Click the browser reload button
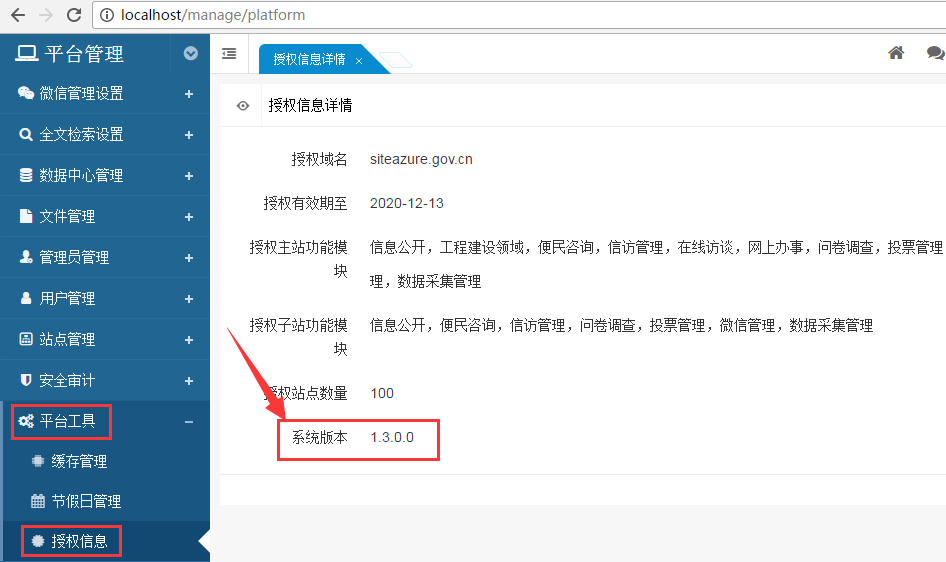946x562 pixels. [x=73, y=15]
